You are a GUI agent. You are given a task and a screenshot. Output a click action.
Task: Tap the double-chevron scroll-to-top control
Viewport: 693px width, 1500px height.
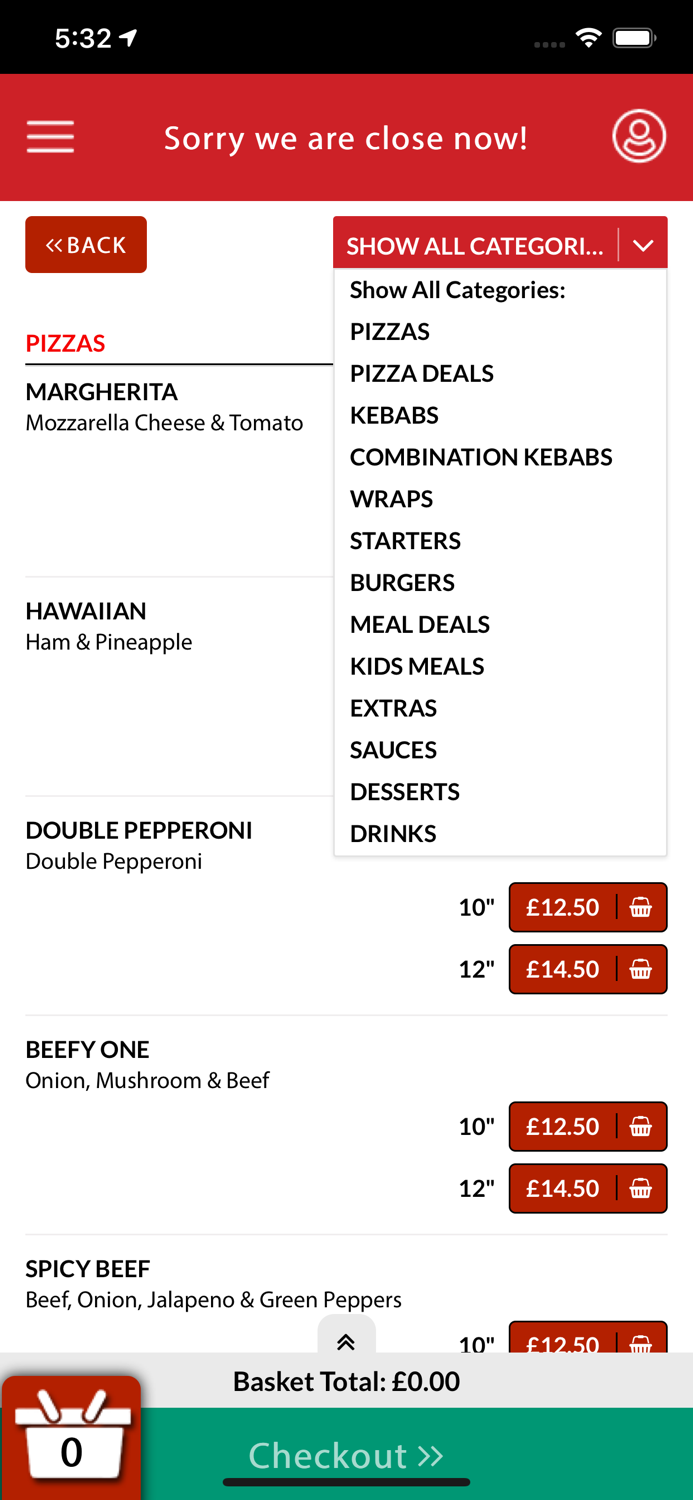(x=346, y=1343)
